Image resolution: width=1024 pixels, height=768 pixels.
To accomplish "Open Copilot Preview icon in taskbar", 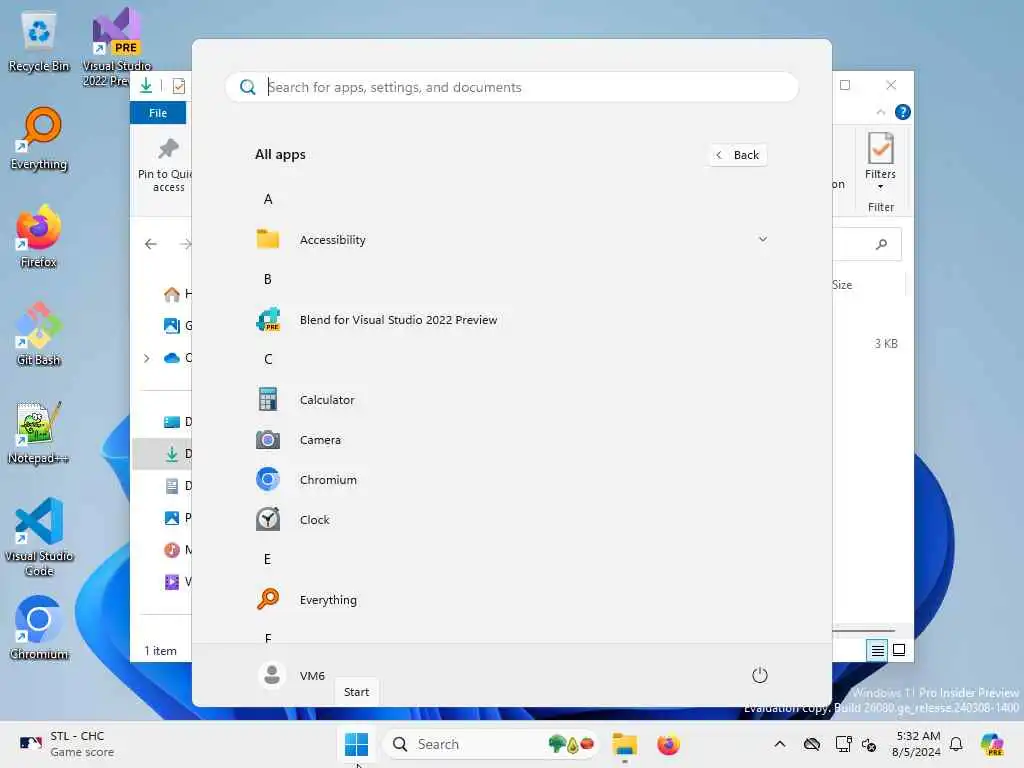I will 993,744.
